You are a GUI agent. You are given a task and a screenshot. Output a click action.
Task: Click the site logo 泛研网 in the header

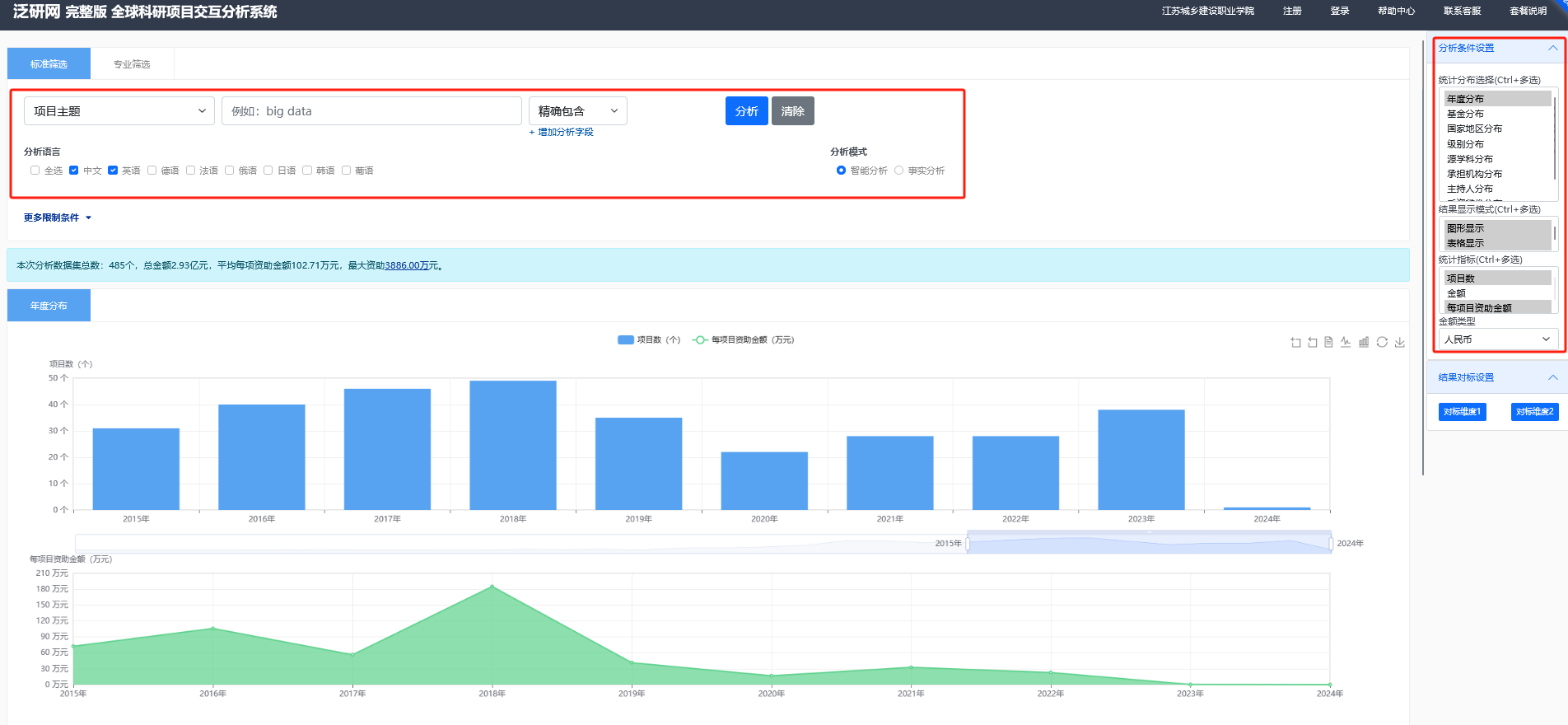[36, 12]
